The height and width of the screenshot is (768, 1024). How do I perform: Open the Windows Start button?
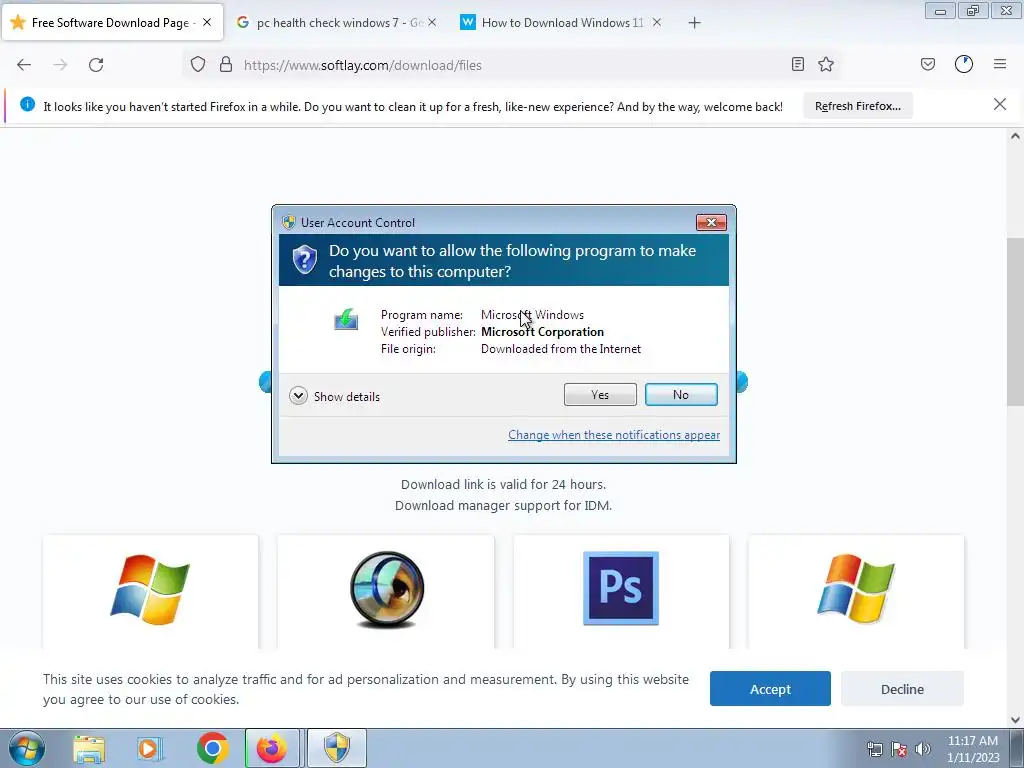(x=26, y=748)
